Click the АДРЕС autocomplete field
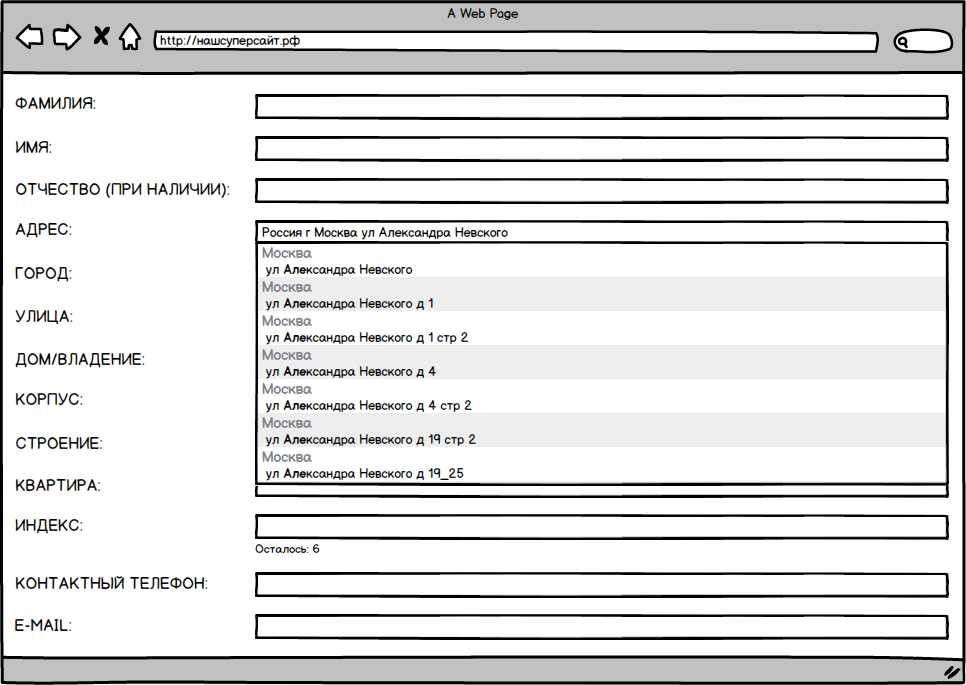966x685 pixels. pyautogui.click(x=601, y=232)
